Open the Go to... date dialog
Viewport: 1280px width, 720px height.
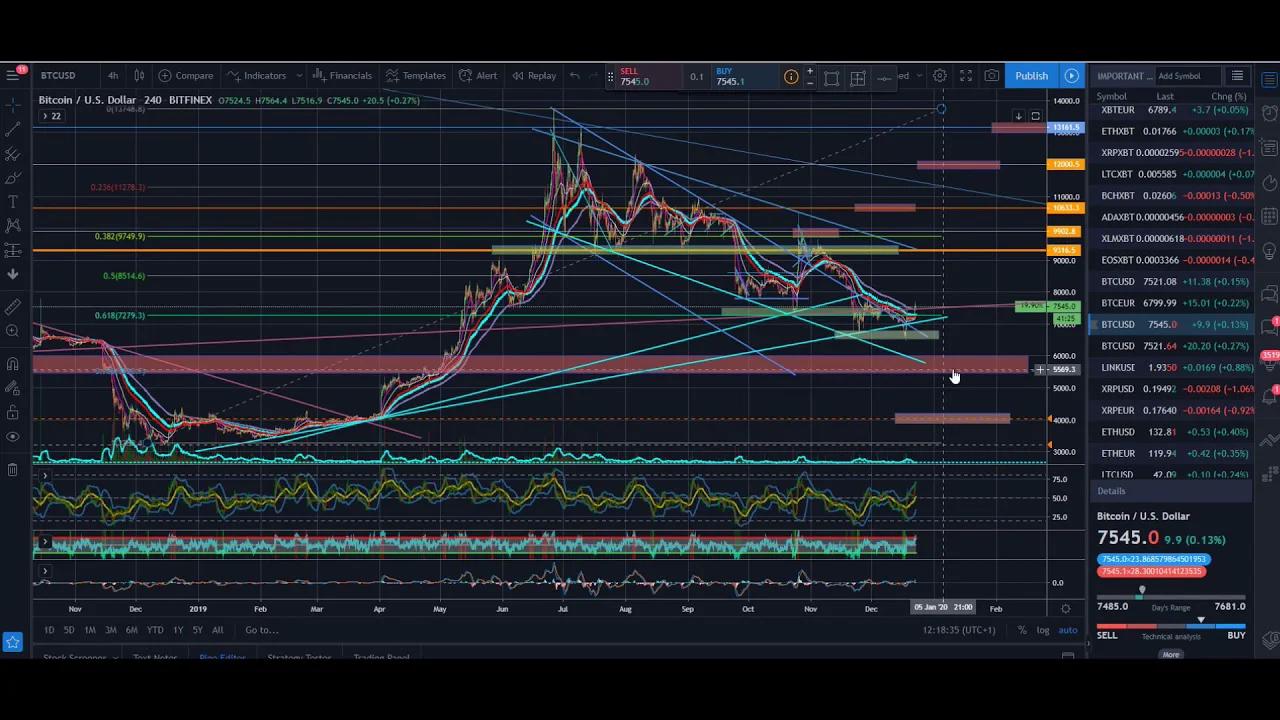(x=261, y=630)
